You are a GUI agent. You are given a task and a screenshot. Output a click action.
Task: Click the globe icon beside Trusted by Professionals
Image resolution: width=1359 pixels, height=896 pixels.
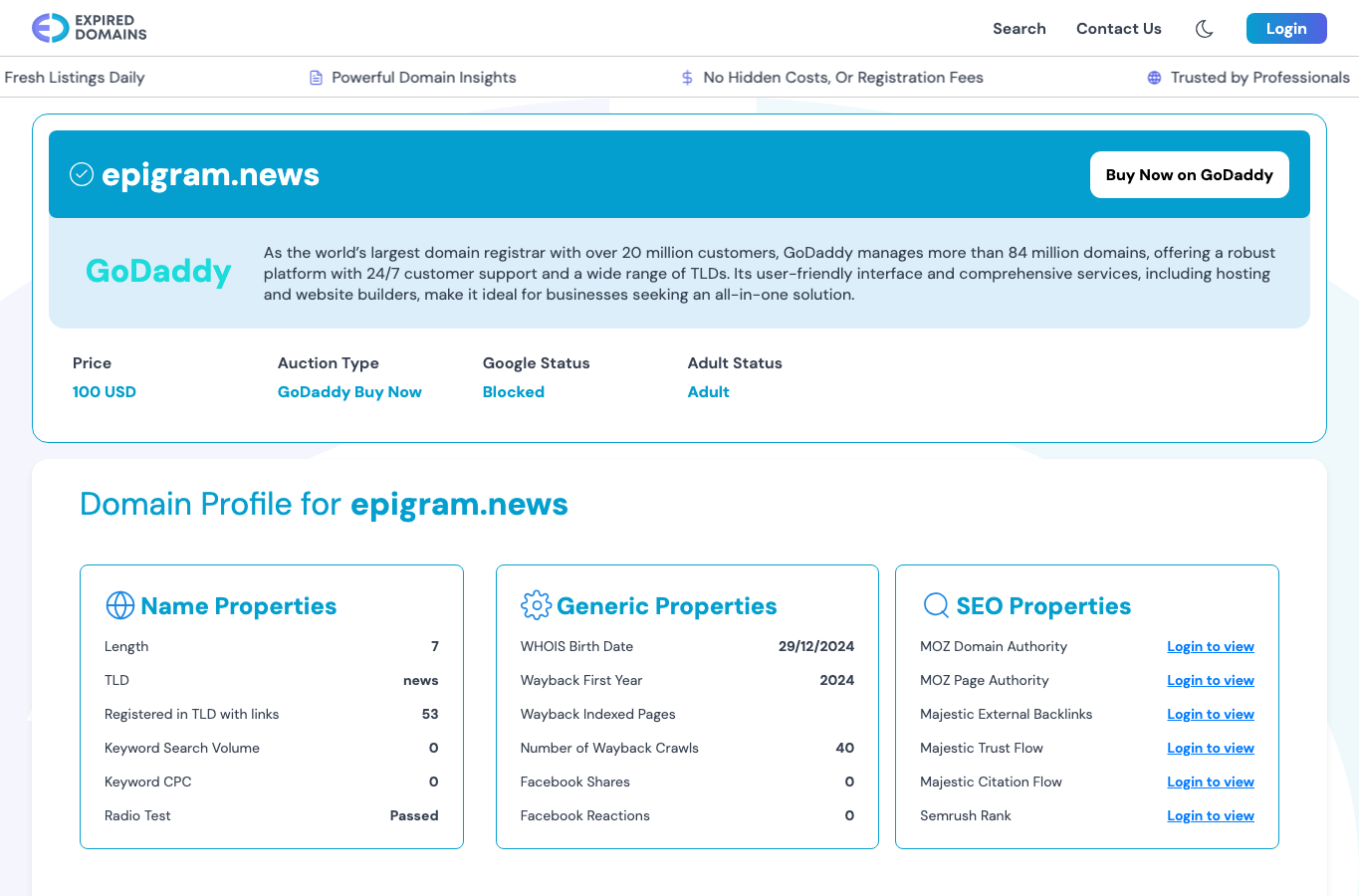tap(1154, 78)
